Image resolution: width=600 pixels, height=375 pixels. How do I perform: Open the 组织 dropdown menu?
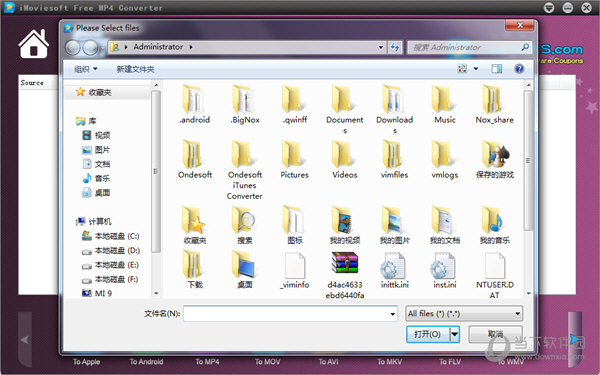click(85, 69)
